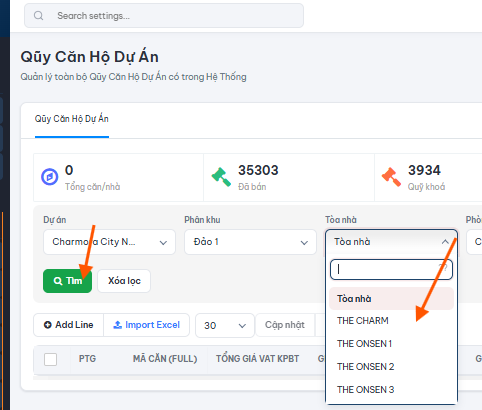Click the compass icon beside Tổng căn/nhà
Screen dimensions: 482x410
pos(50,177)
